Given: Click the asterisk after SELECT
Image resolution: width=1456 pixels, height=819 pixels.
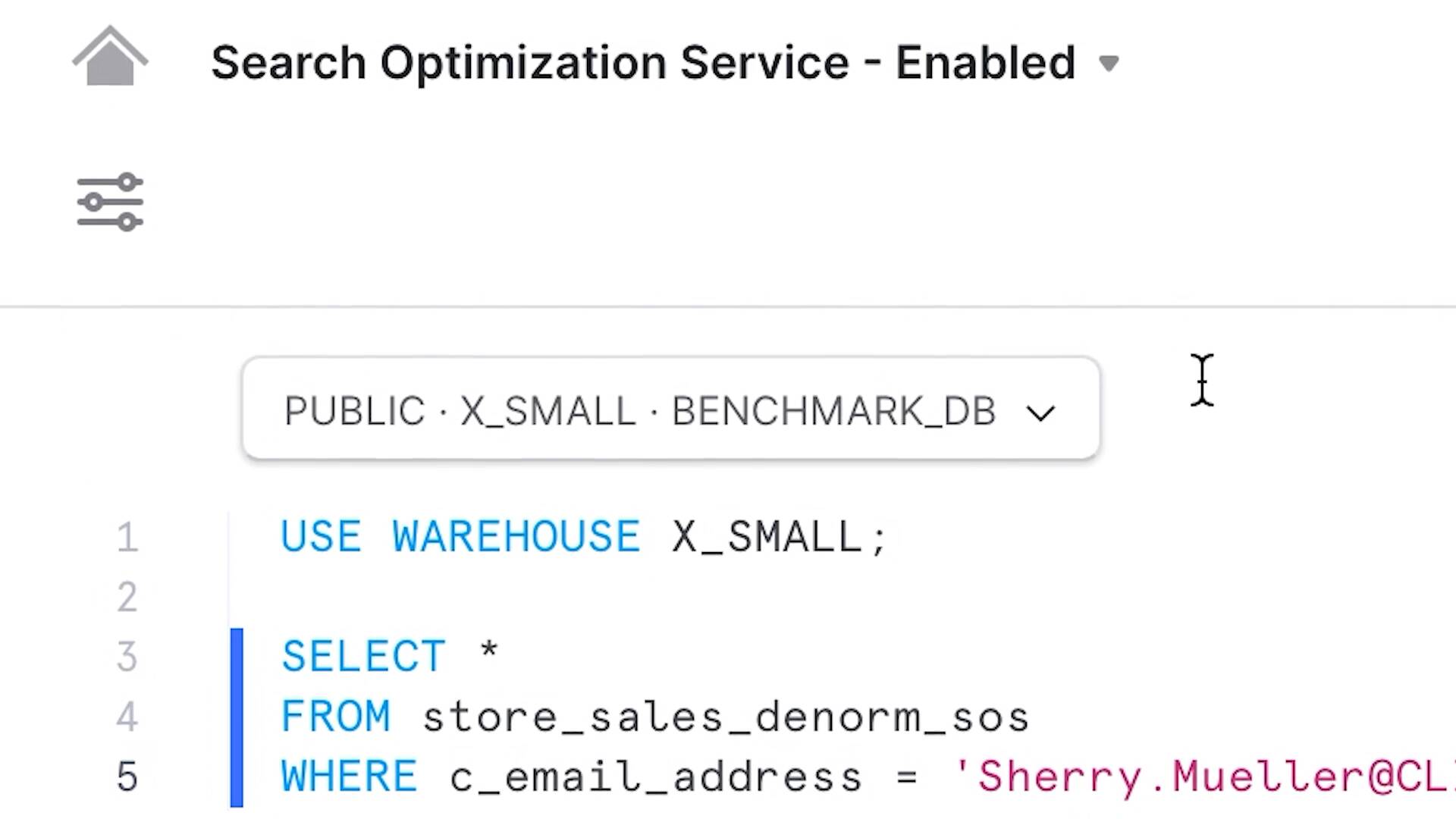Looking at the screenshot, I should point(489,652).
